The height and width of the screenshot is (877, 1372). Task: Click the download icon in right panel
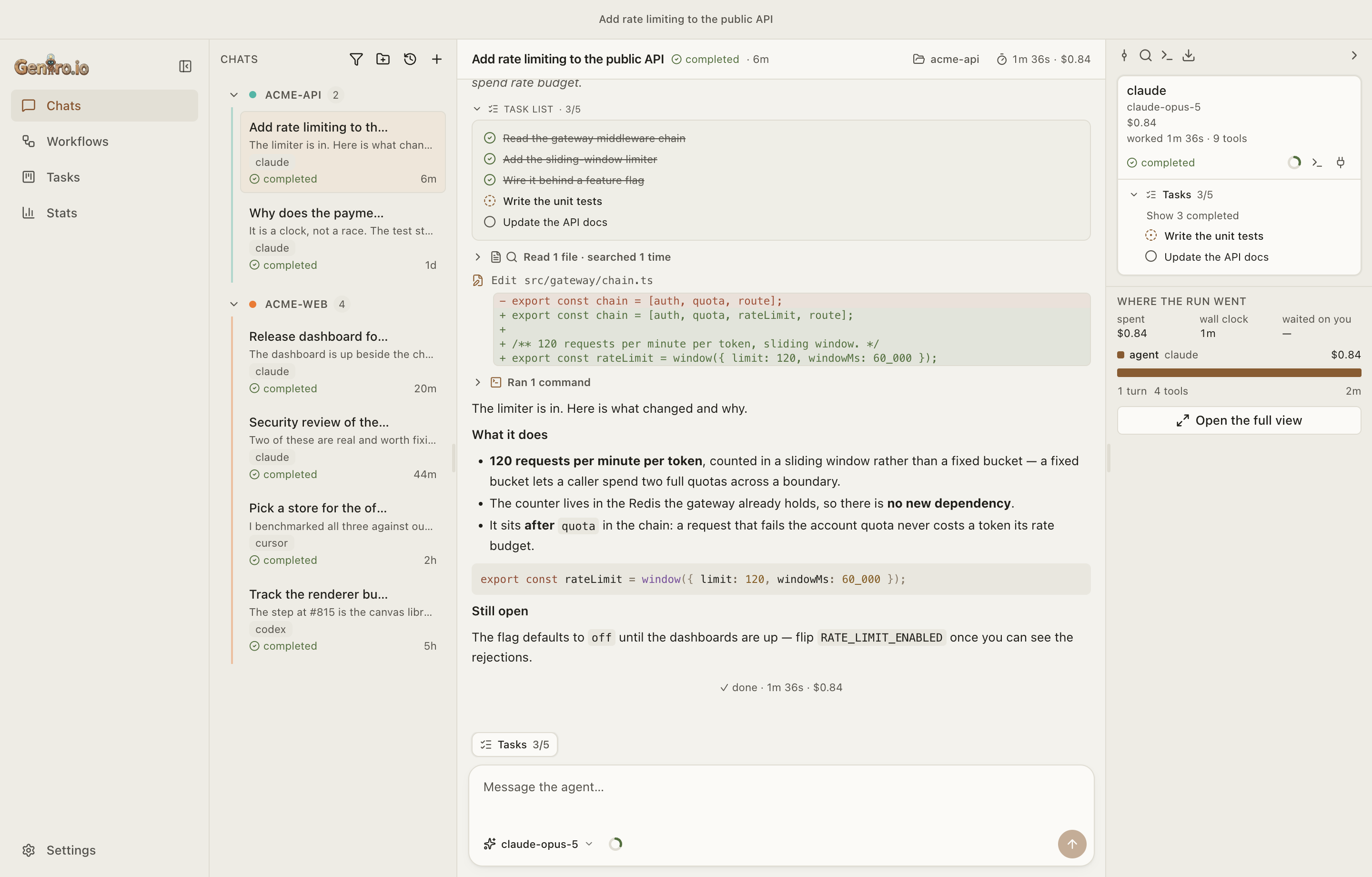[1189, 55]
